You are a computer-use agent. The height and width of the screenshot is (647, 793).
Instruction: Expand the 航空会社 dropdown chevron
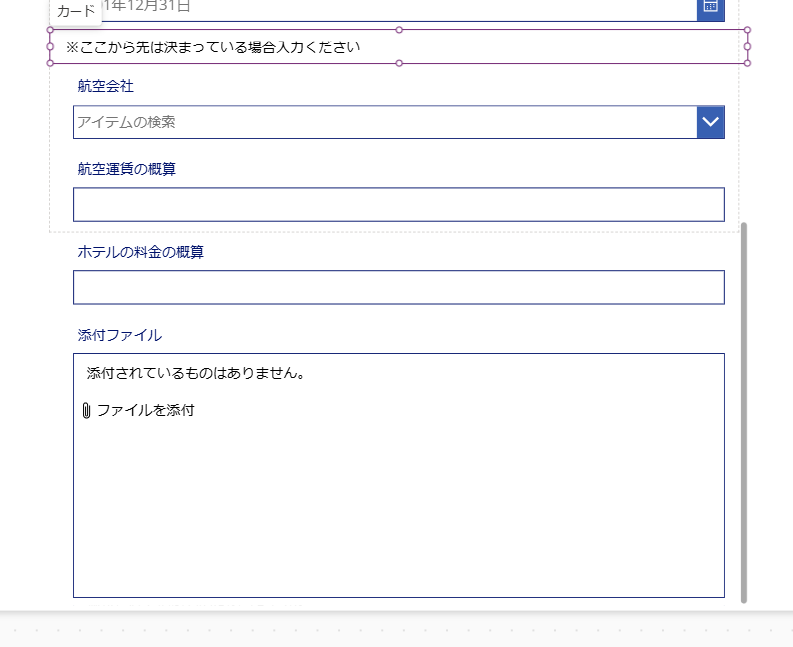point(711,122)
